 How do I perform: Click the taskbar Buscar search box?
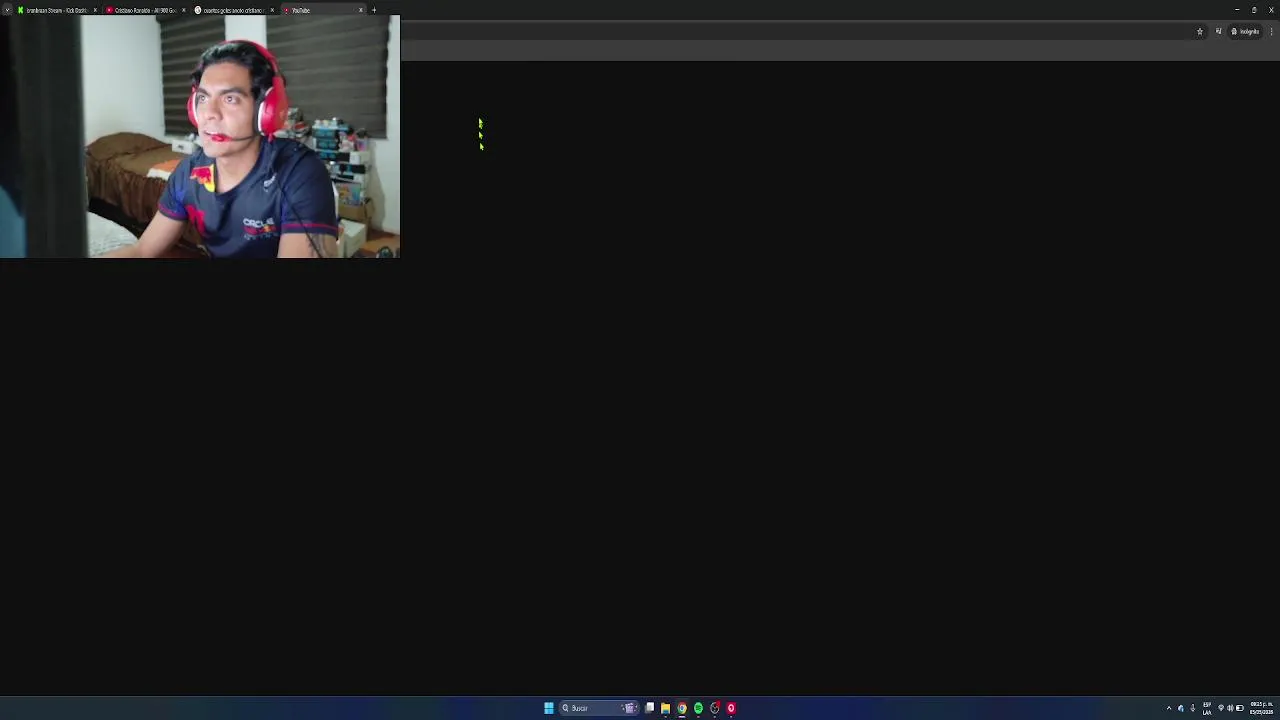tap(599, 708)
